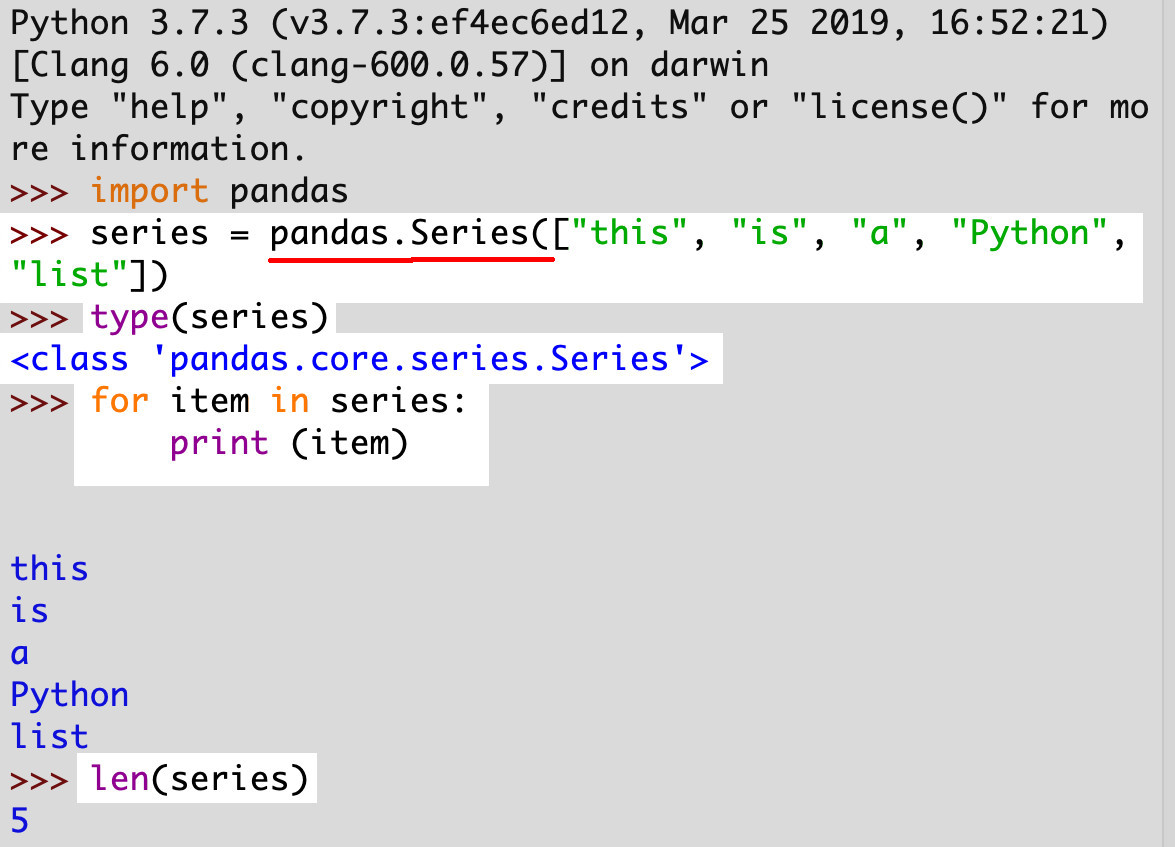Click the len(series) command
This screenshot has width=1175, height=847.
pos(199,779)
